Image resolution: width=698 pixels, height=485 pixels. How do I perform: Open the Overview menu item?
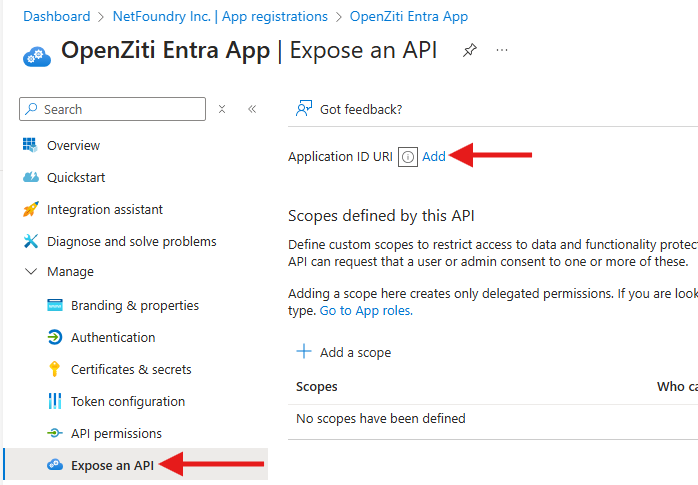click(x=73, y=145)
